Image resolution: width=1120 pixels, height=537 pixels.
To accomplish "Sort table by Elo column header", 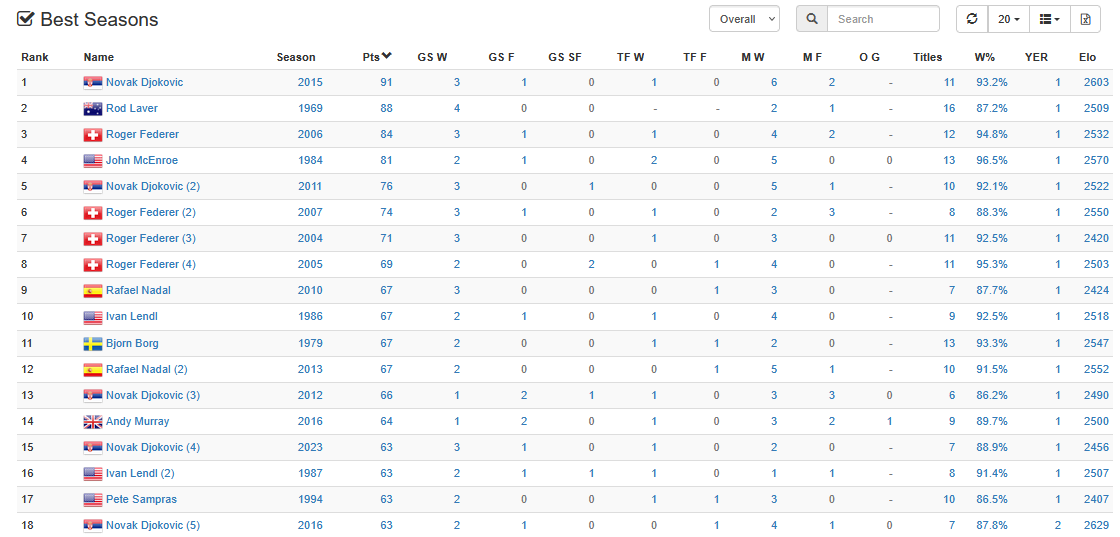I will tap(1087, 57).
